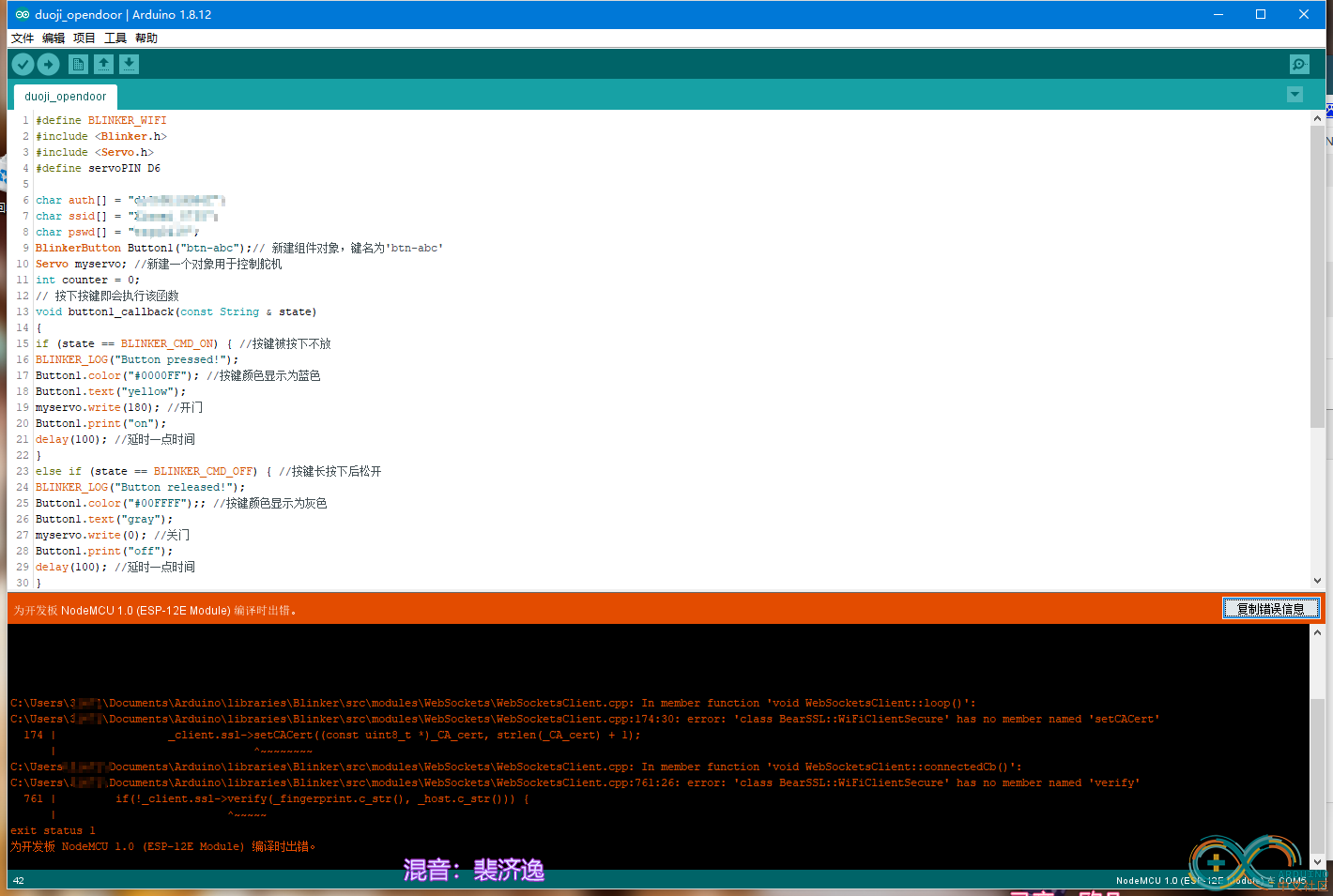
Task: Click the 'else if (state == BLINKER_CMD_OFF)' line
Action: (x=208, y=471)
